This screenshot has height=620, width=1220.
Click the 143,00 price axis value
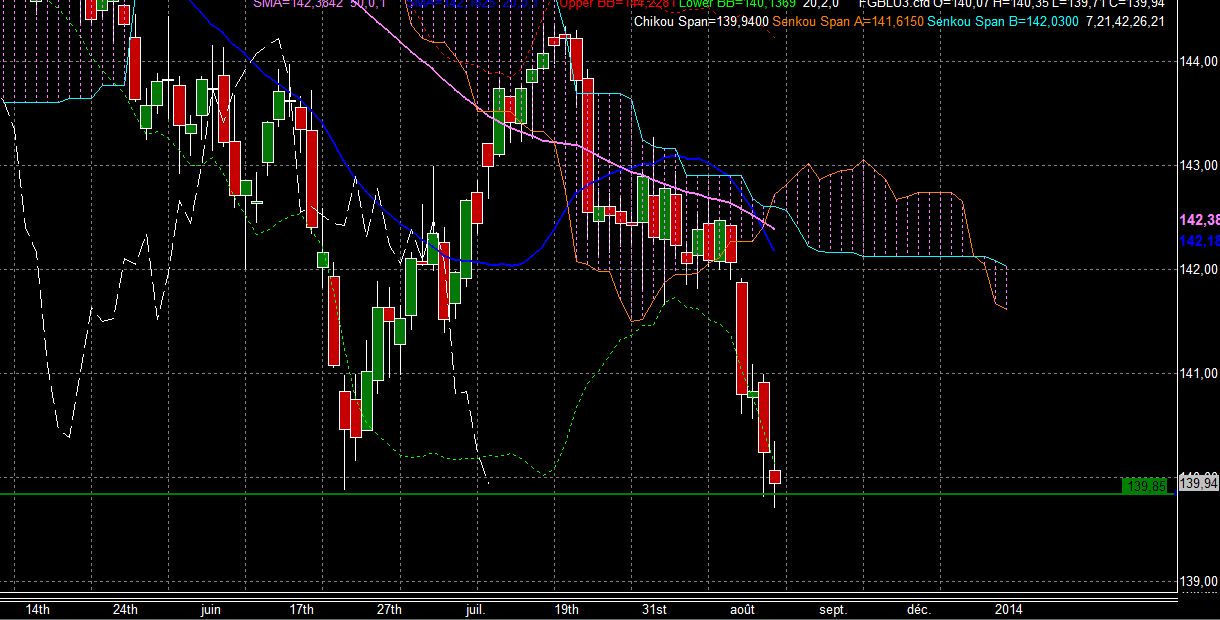coord(1199,165)
